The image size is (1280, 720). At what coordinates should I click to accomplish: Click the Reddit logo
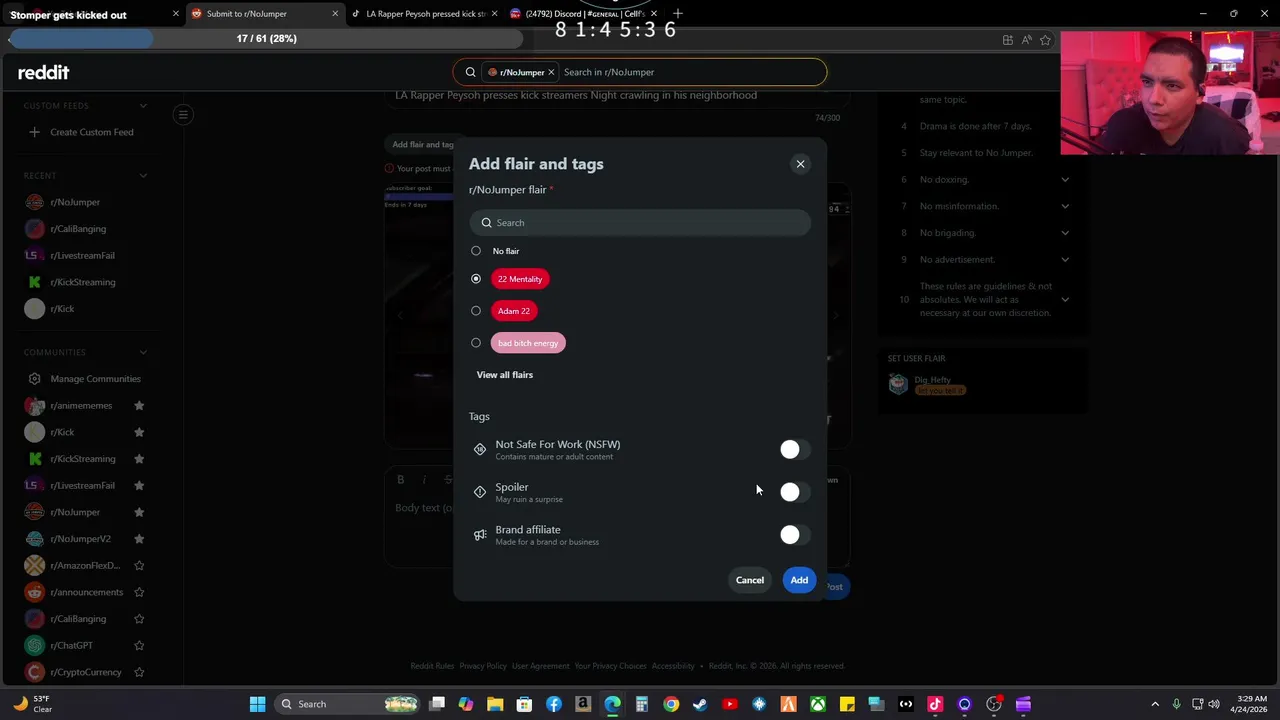(43, 72)
